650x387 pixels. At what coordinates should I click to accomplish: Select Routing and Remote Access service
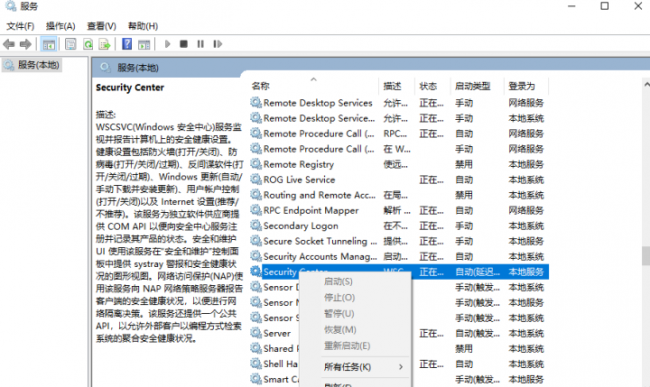pos(399,194)
